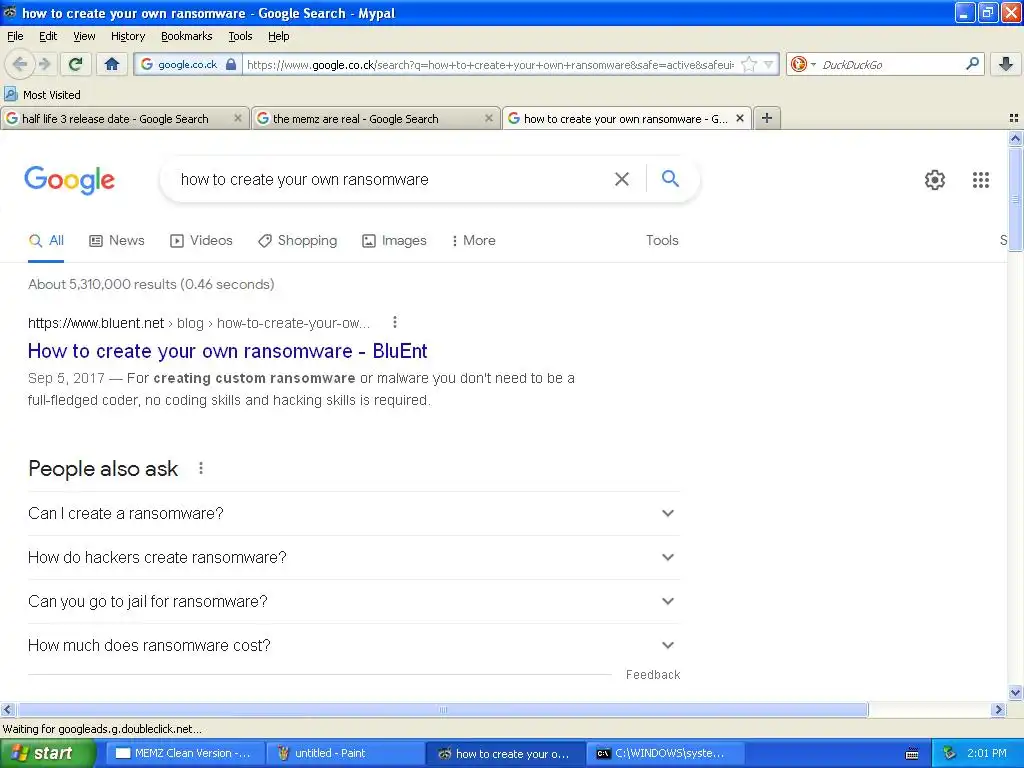Switch to half life 3 release date tab
Viewport: 1024px width, 768px height.
[x=115, y=119]
